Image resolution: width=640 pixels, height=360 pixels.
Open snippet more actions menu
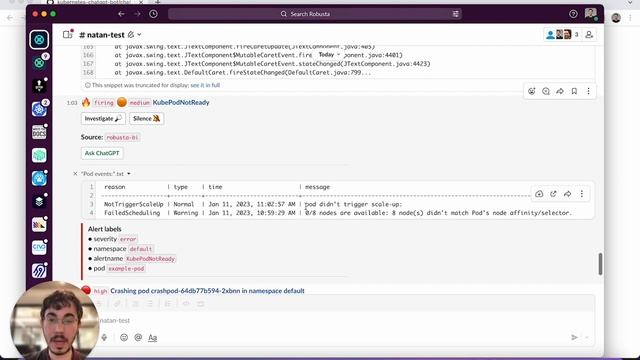(582, 194)
